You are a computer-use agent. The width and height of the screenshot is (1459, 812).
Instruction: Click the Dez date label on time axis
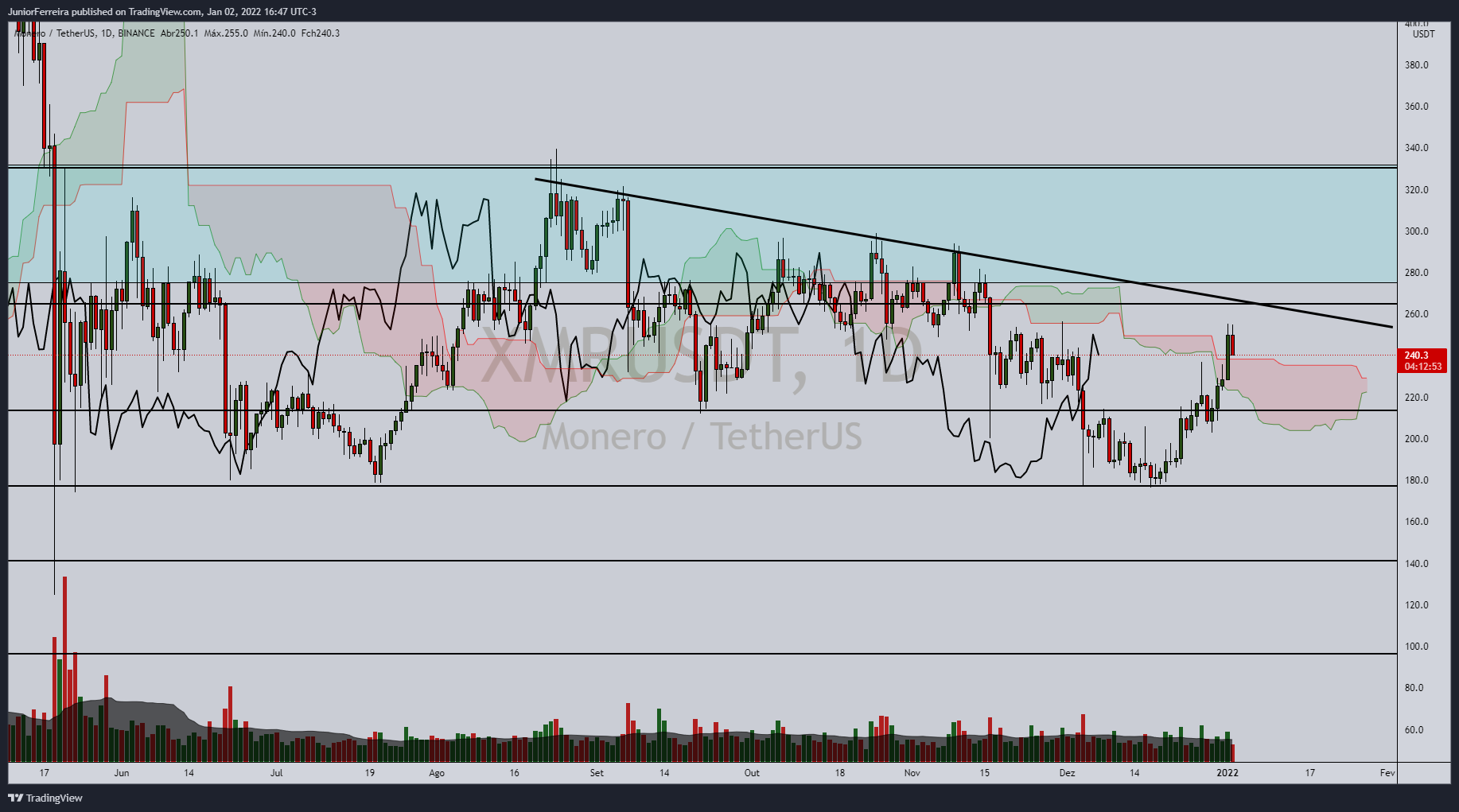pos(1067,773)
